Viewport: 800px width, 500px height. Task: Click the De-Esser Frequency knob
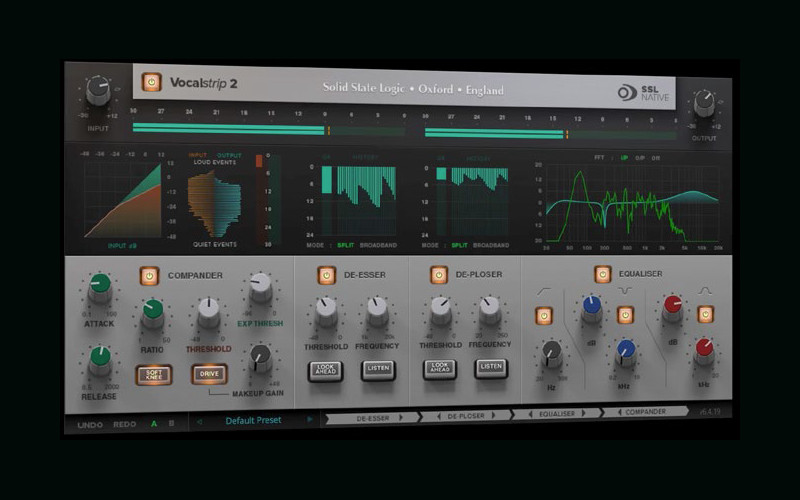pos(378,311)
